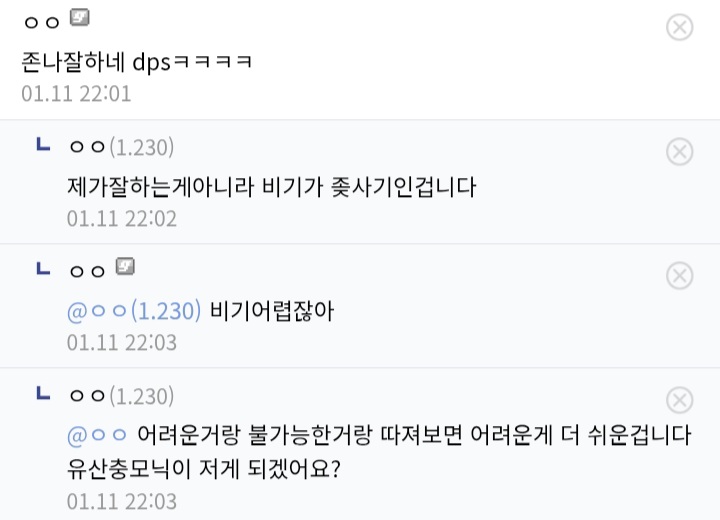Click the comment text '존나잘하네 dpsㅋㅋㅋㅋ'

tap(137, 62)
